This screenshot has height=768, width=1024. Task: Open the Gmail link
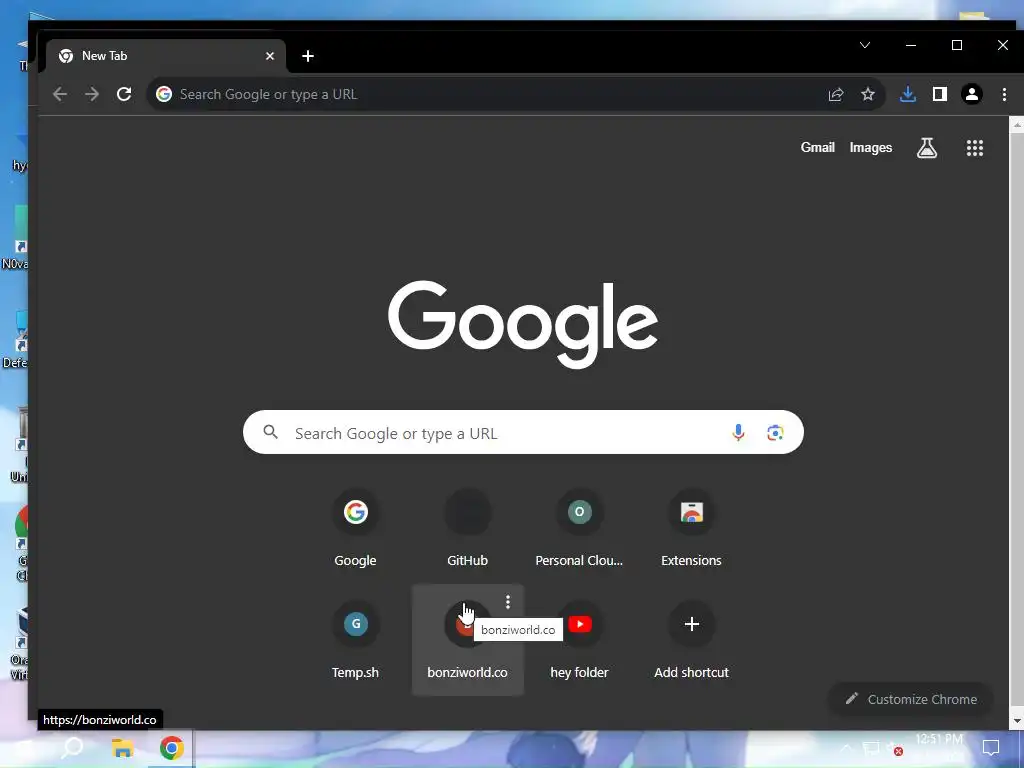coord(818,148)
